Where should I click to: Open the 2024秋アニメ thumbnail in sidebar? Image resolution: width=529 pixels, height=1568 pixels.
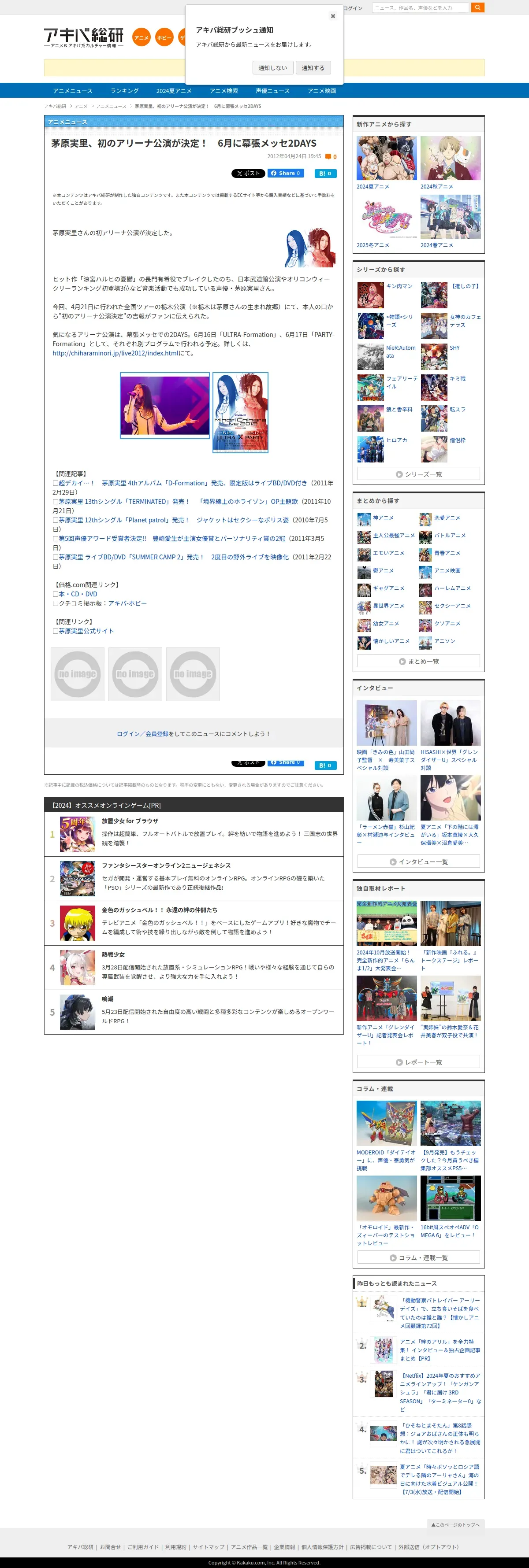(x=451, y=158)
